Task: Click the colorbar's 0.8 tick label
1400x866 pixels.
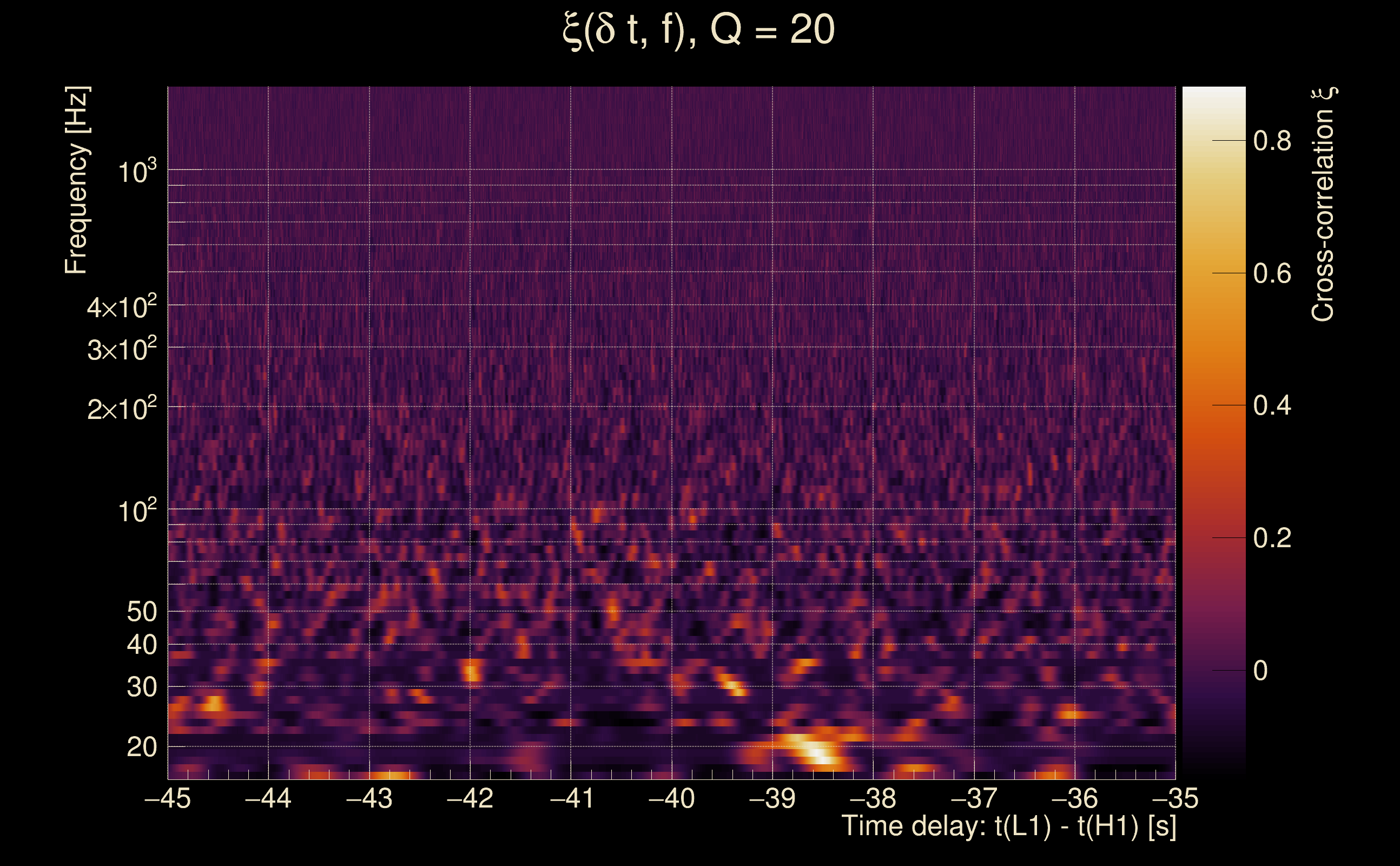Action: coord(1272,141)
